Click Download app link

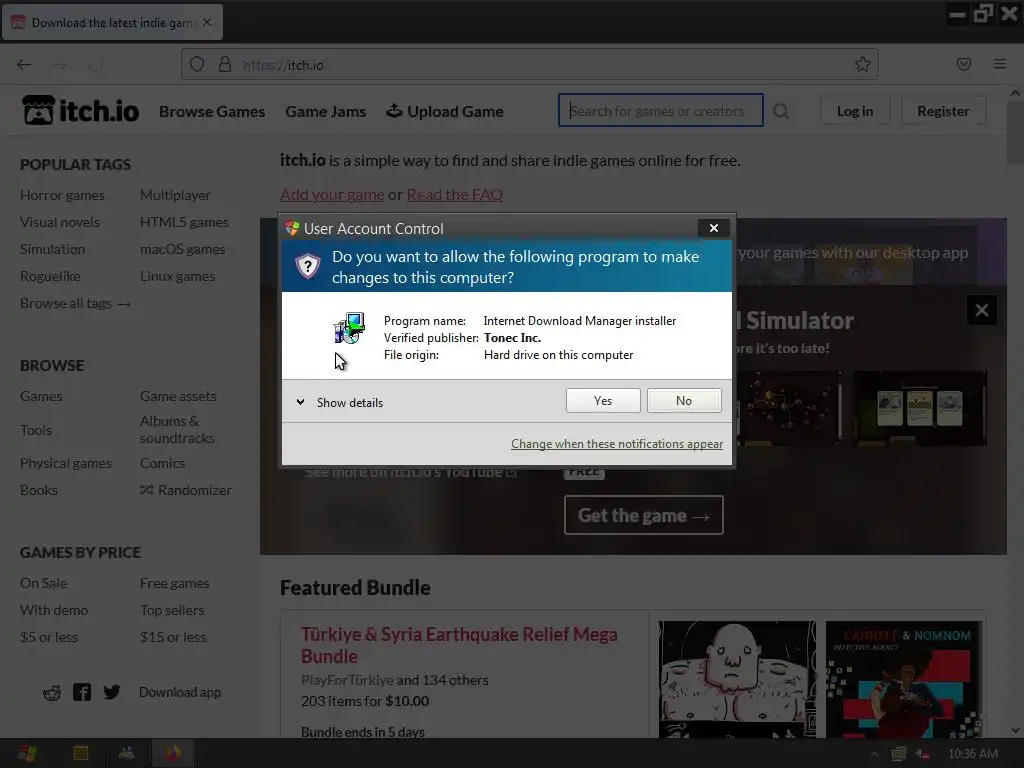180,692
